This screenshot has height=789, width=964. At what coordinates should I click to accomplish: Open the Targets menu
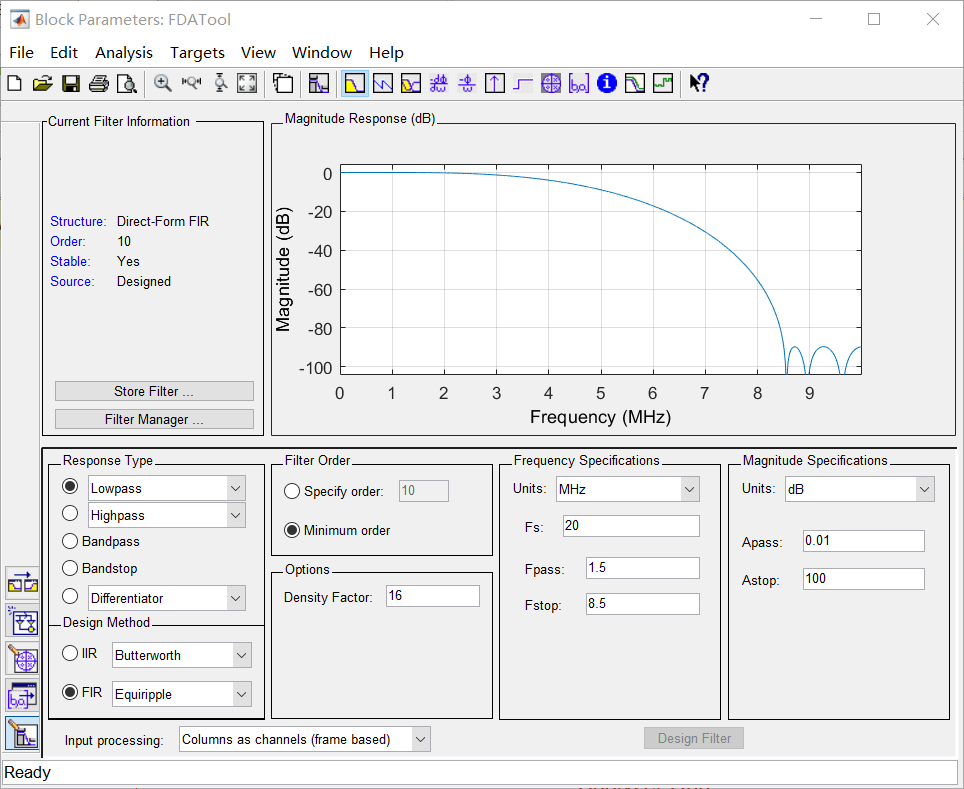[197, 52]
